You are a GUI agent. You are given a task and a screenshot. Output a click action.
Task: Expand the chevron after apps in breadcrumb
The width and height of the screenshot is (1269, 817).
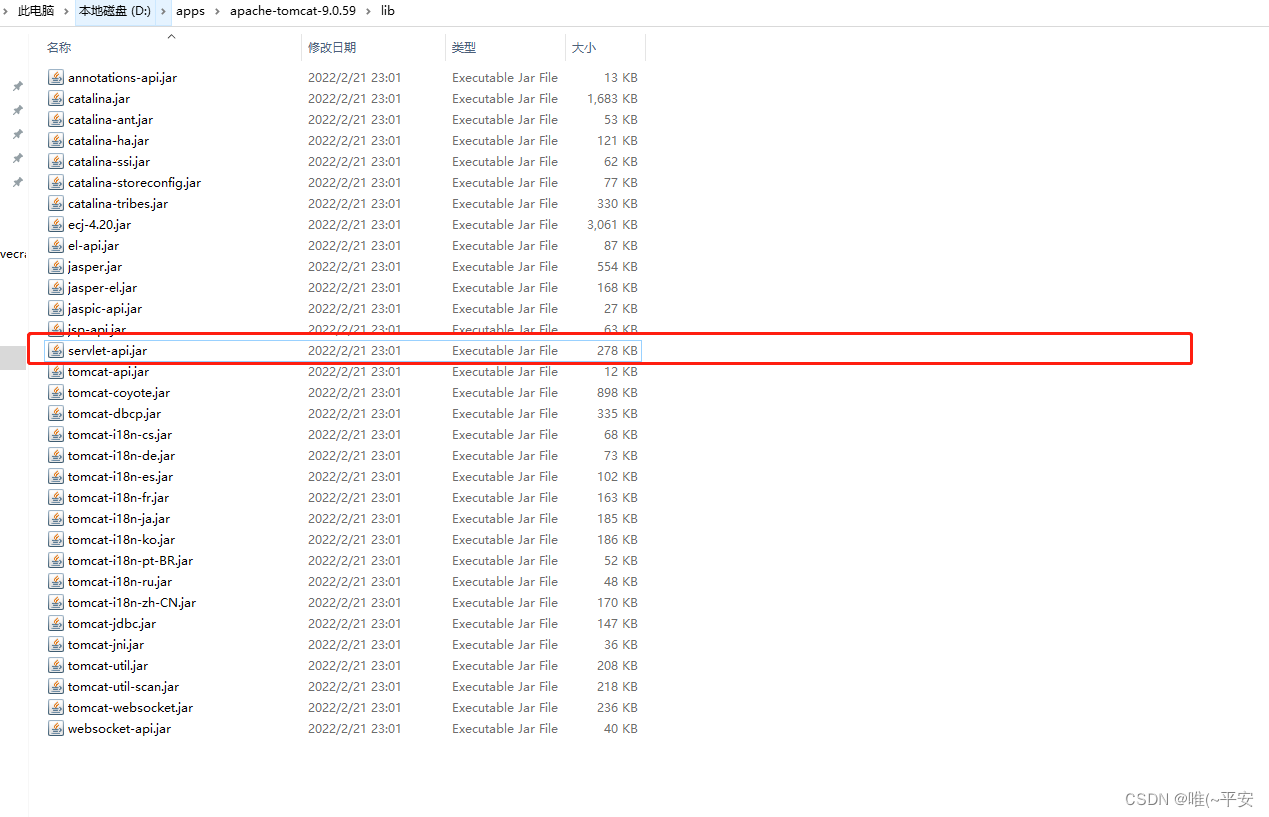pyautogui.click(x=217, y=11)
